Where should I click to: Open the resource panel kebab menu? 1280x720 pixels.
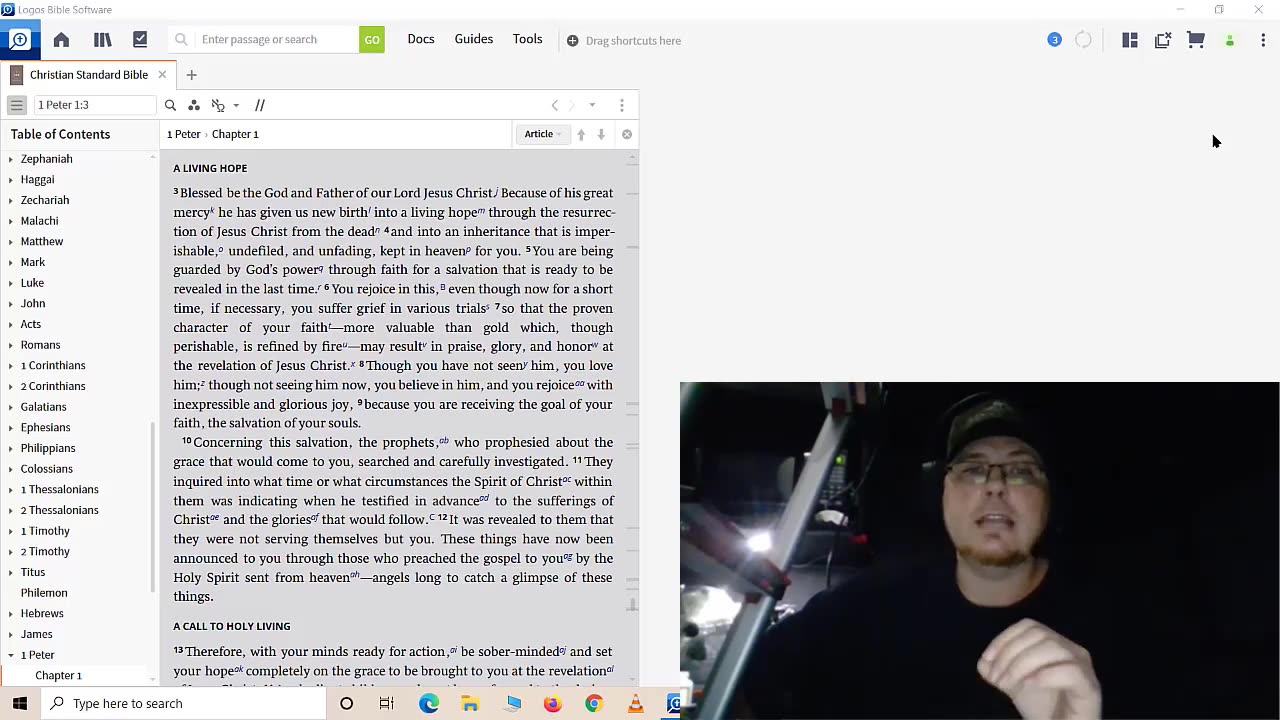coord(621,105)
